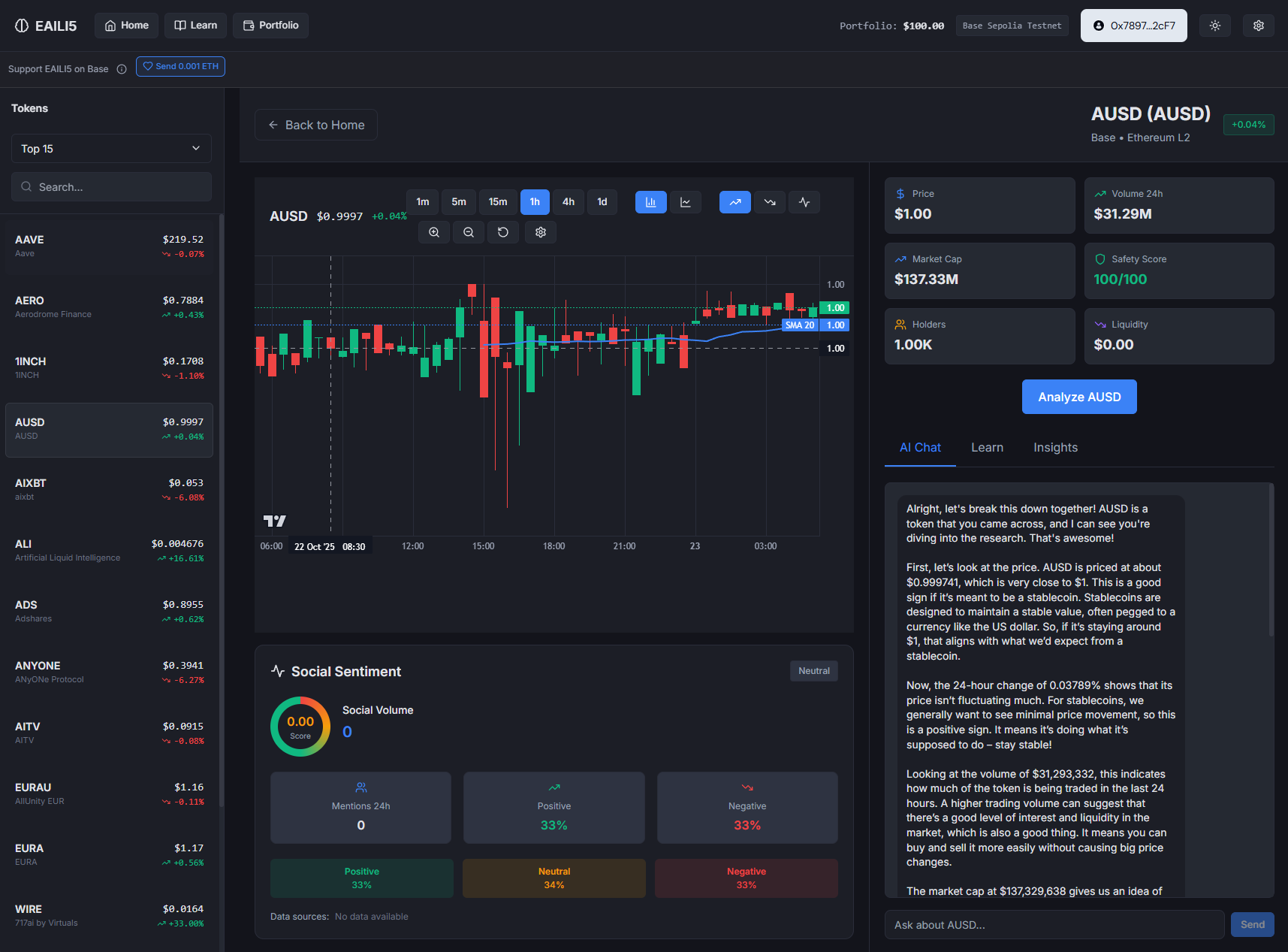
Task: Select the candlestick chart style icon
Action: tap(650, 201)
